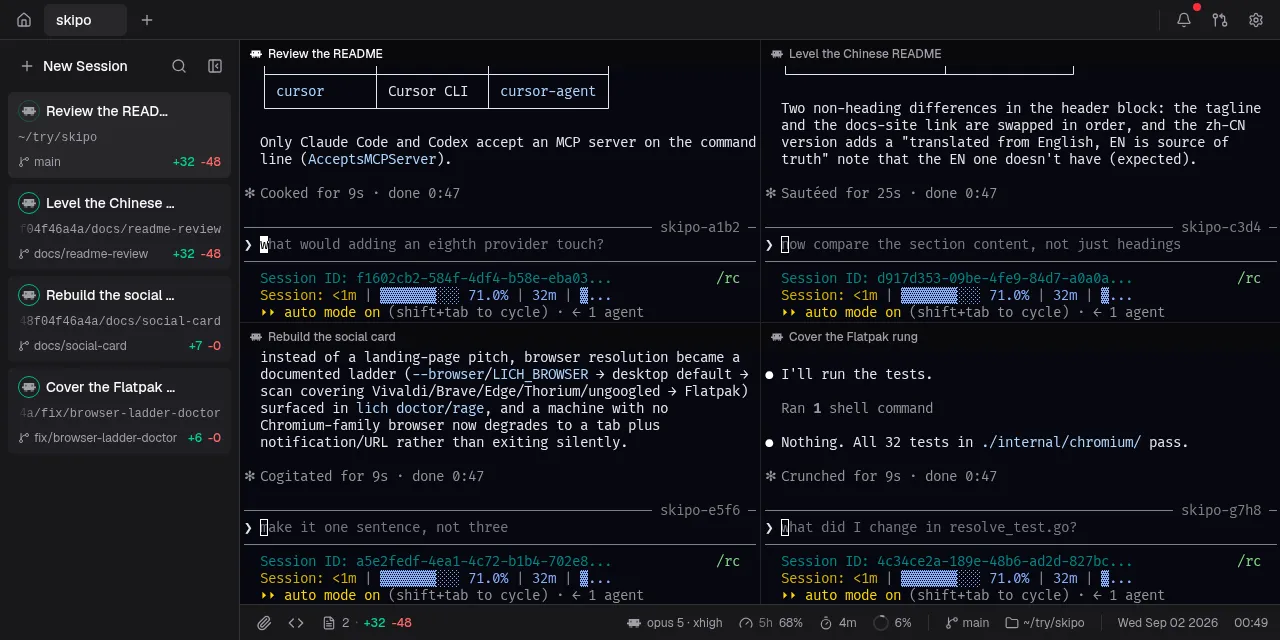This screenshot has width=1280, height=640.
Task: Click the Review the README sidebar icon
Action: (x=28, y=111)
